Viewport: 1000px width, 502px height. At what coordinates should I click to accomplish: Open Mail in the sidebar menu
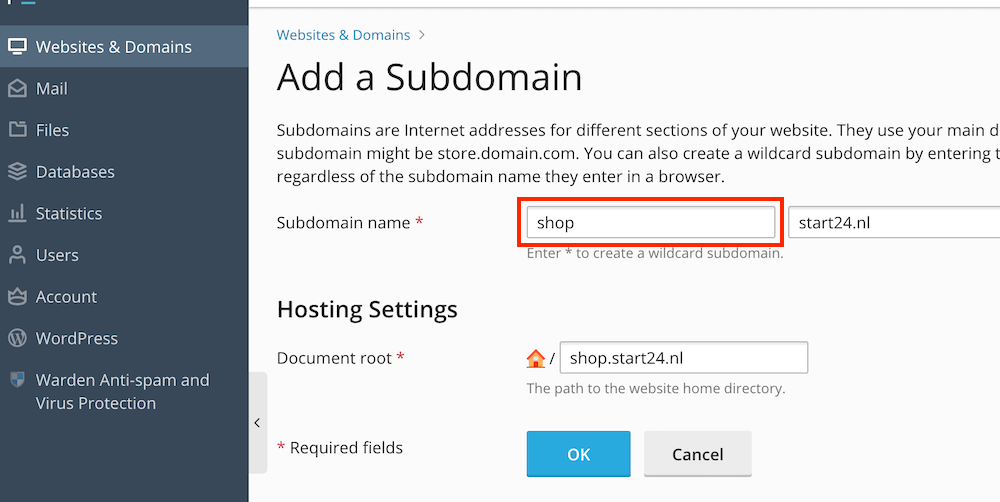click(52, 89)
